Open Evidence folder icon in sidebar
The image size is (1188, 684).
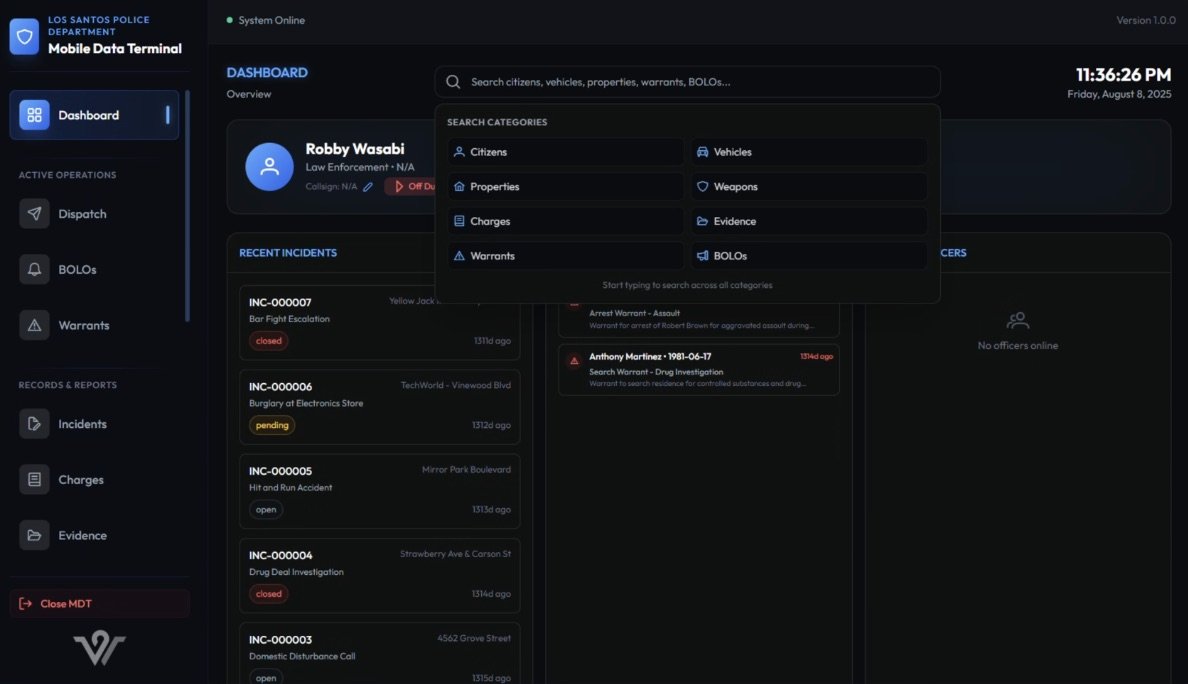click(34, 535)
